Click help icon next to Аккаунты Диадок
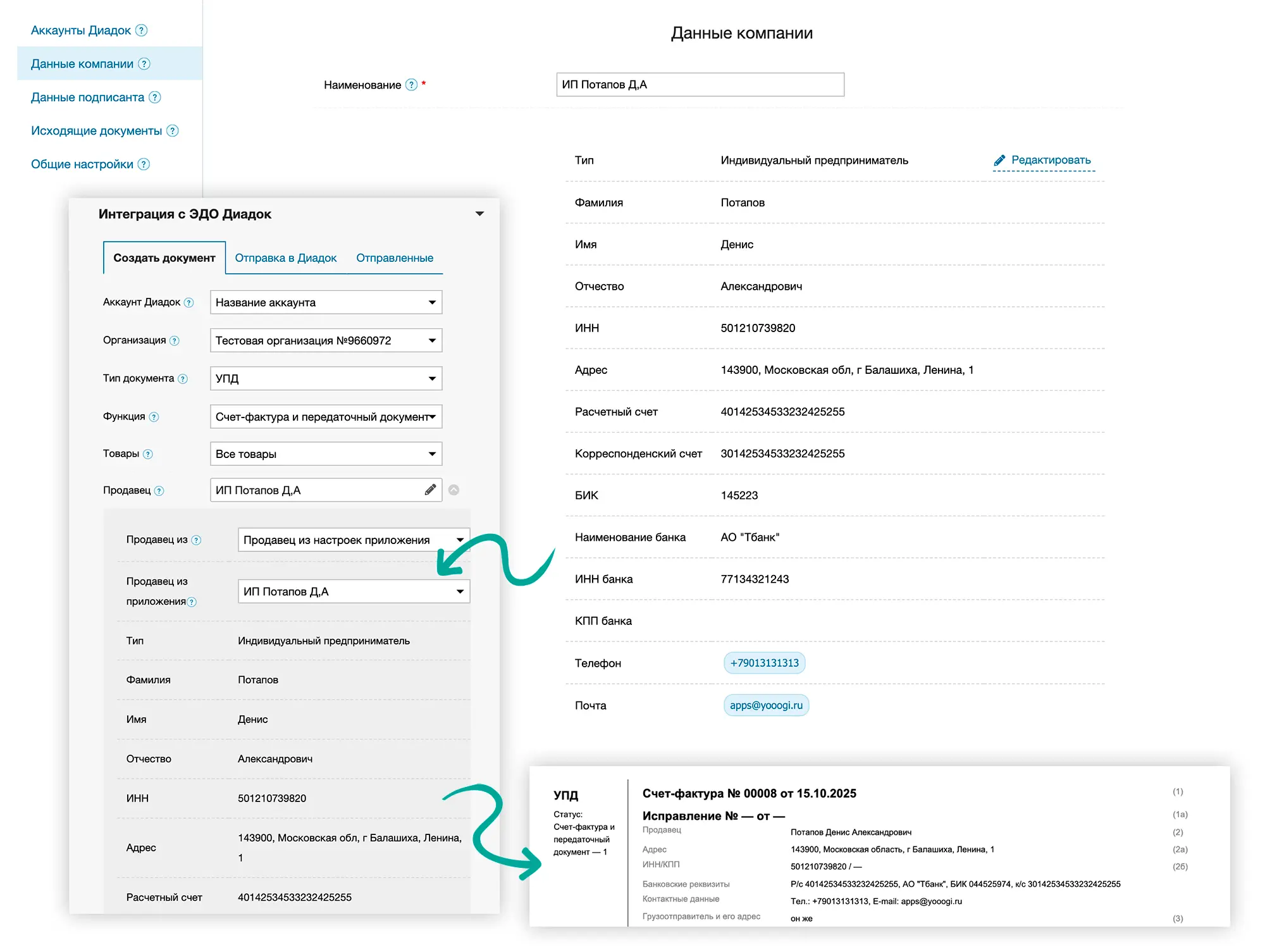Screen dimensions: 1265x952 pos(142,30)
